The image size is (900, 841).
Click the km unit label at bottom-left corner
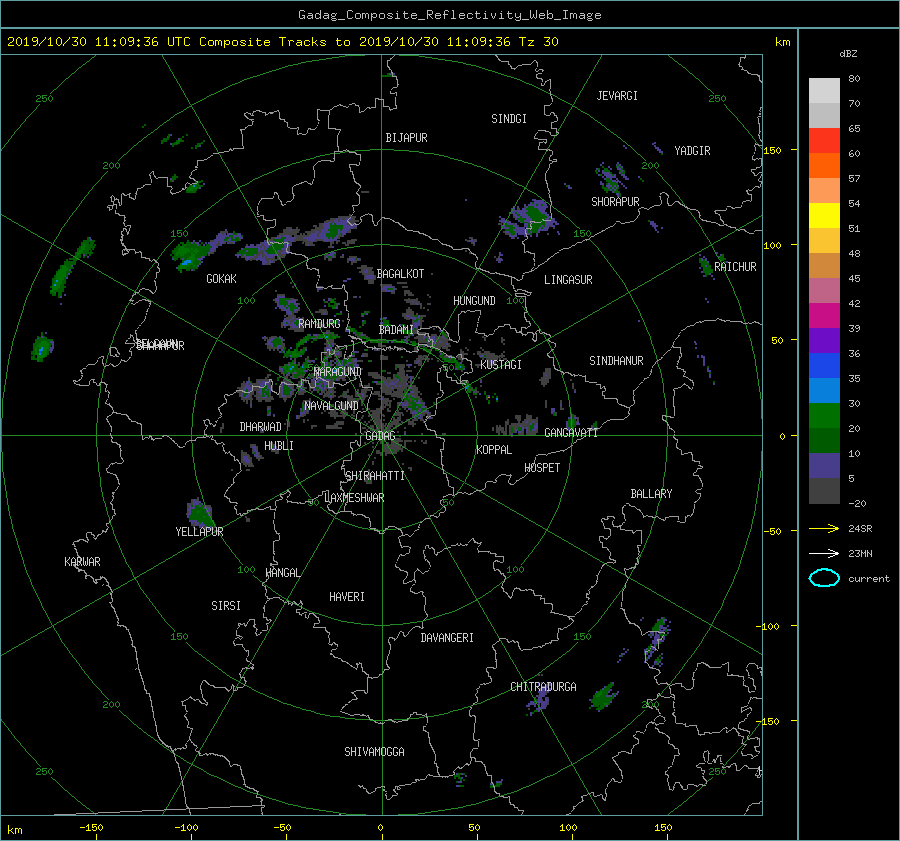[x=14, y=830]
